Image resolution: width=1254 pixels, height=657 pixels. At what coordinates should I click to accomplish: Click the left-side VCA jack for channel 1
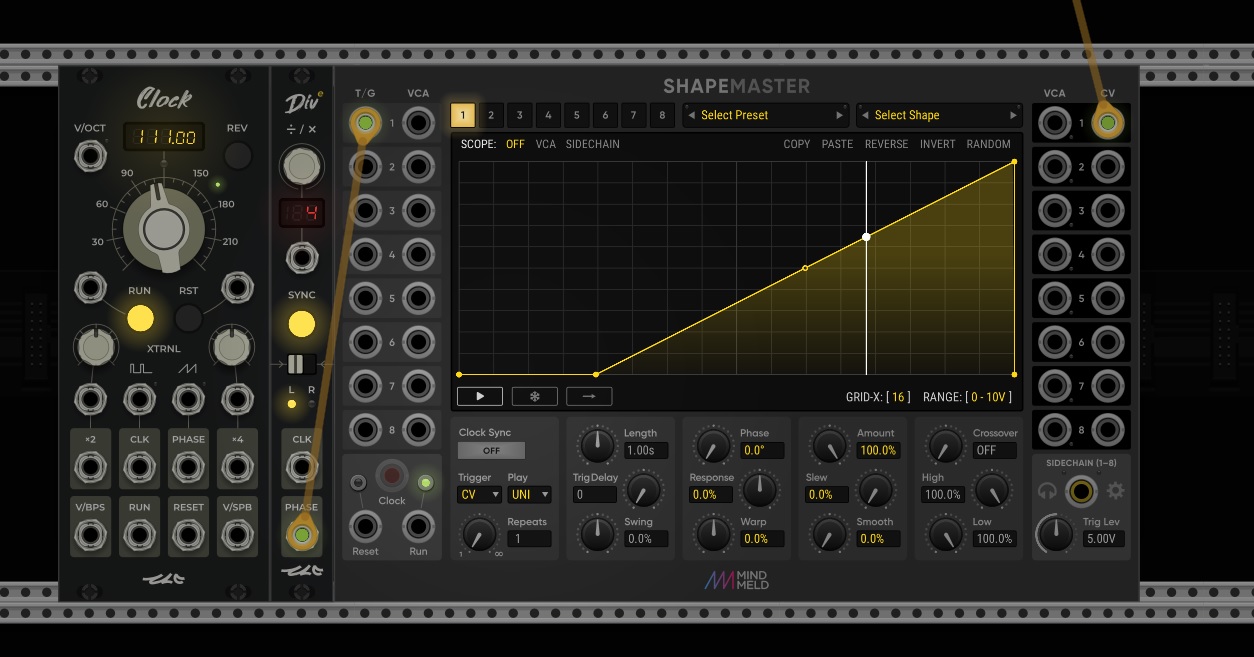point(418,123)
